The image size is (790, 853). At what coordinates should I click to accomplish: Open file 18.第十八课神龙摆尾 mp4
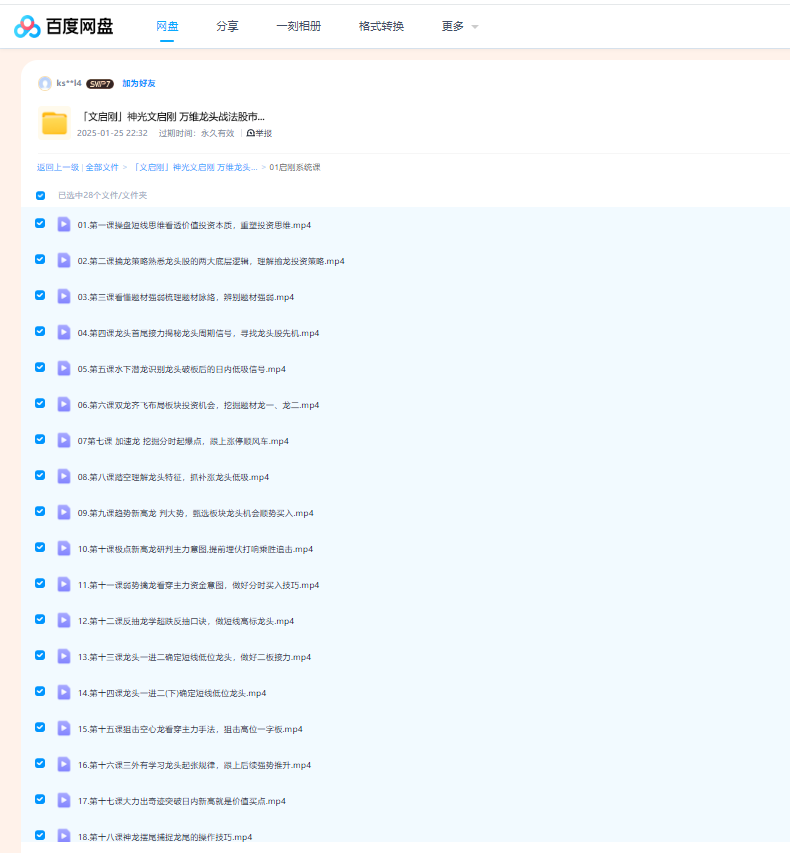[x=165, y=837]
